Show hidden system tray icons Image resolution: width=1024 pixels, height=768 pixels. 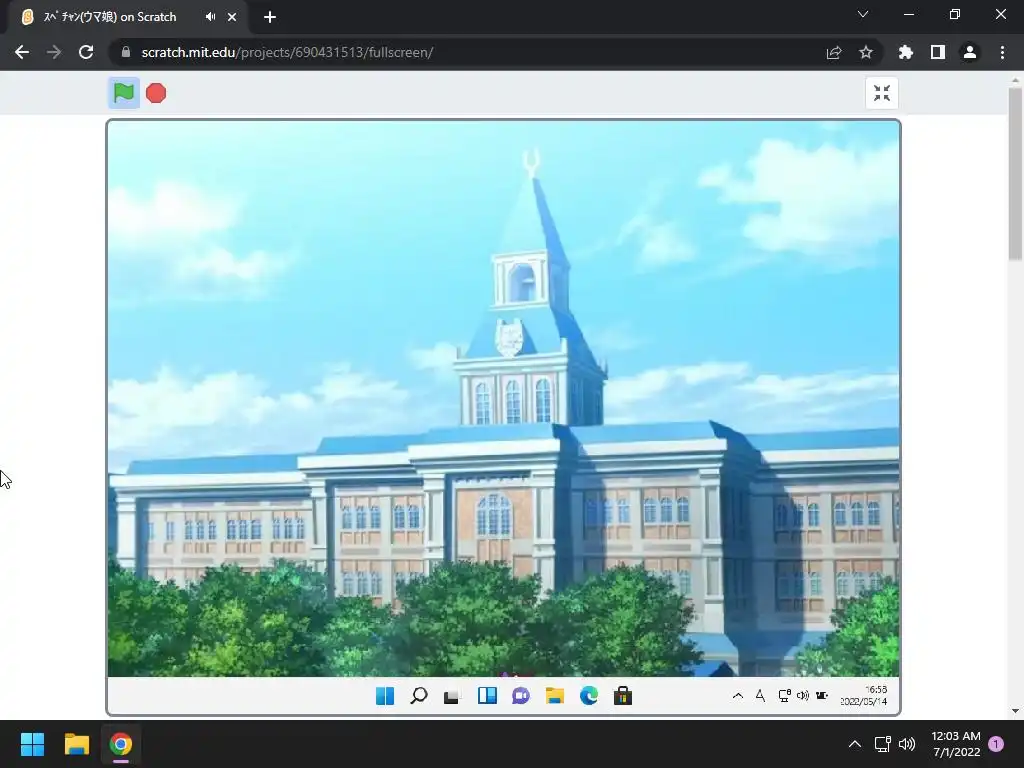tap(855, 744)
